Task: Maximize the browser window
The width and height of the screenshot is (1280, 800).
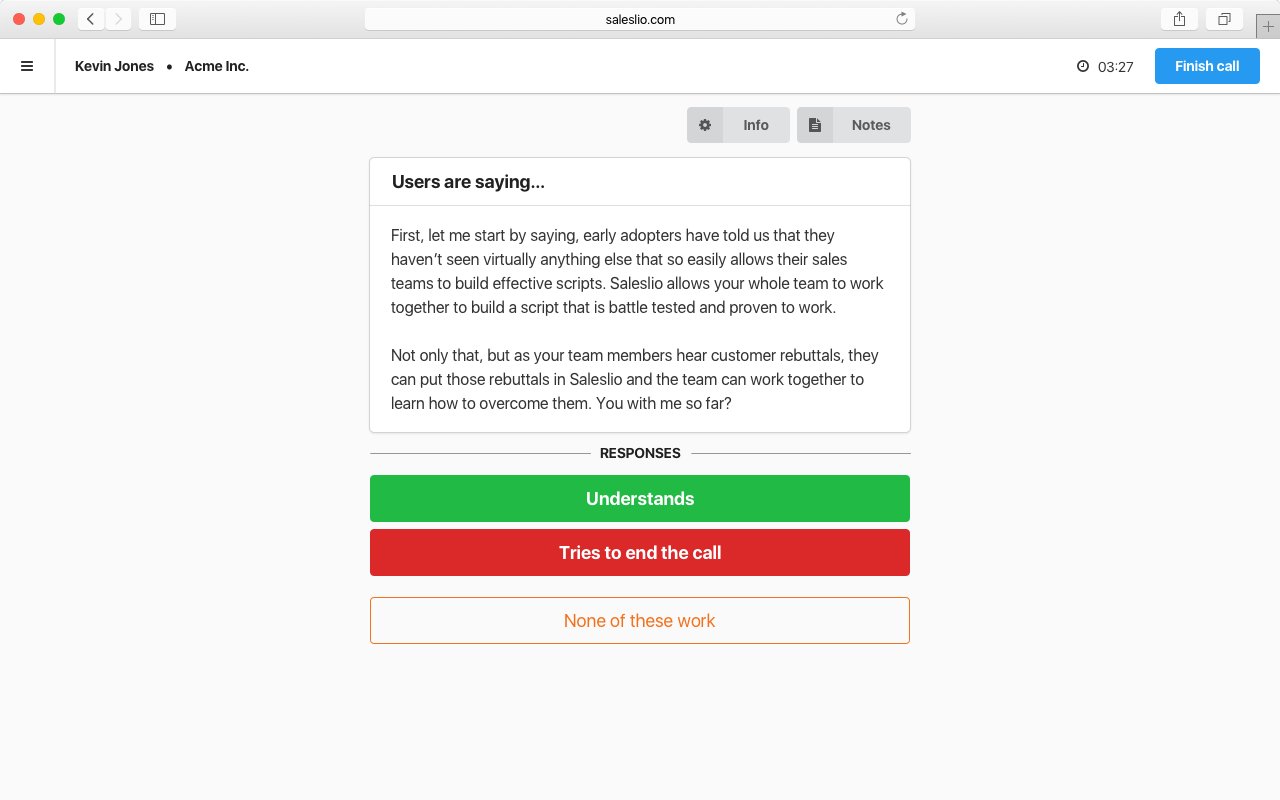Action: [59, 19]
